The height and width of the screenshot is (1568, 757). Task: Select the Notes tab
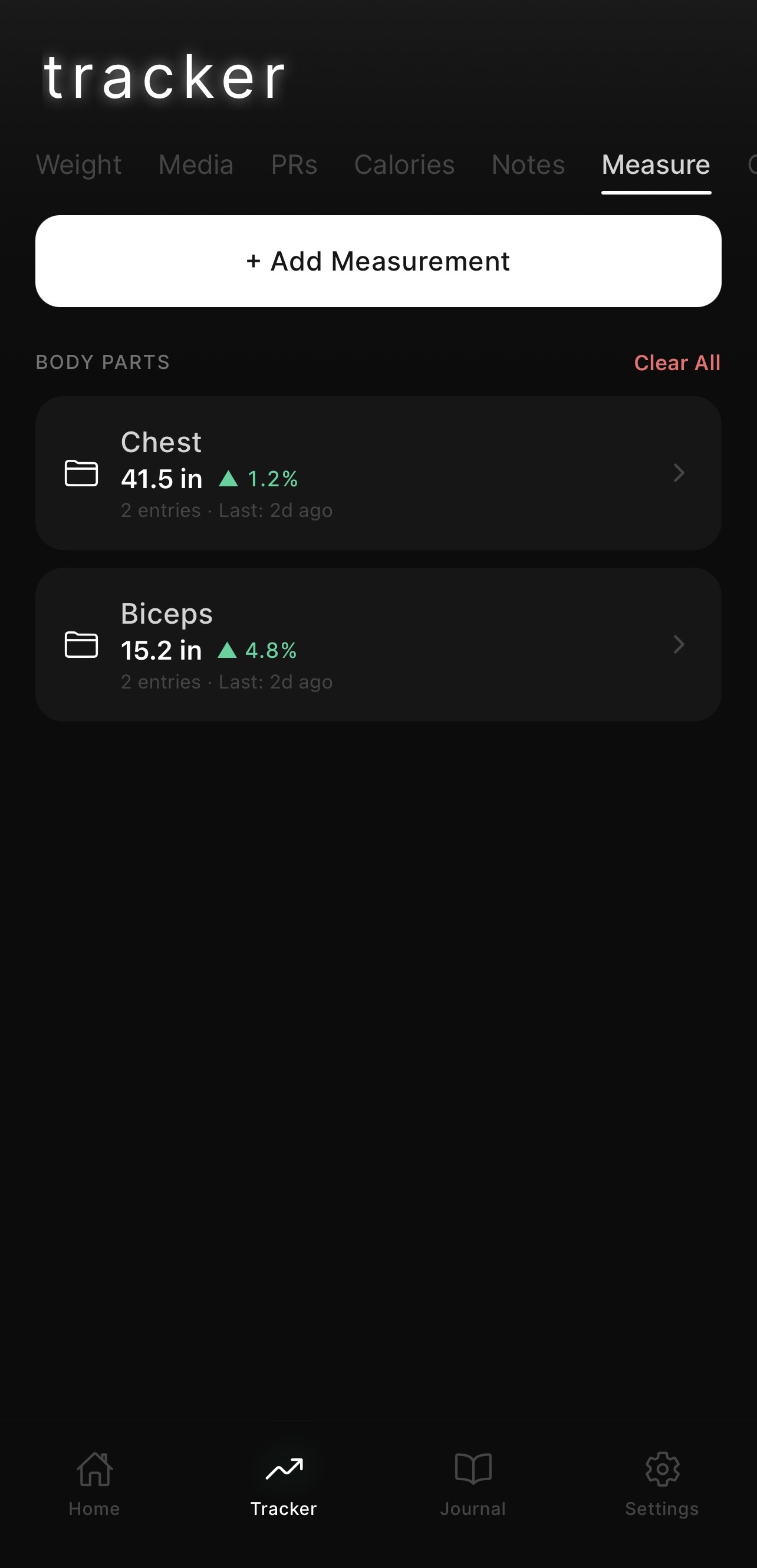tap(528, 165)
